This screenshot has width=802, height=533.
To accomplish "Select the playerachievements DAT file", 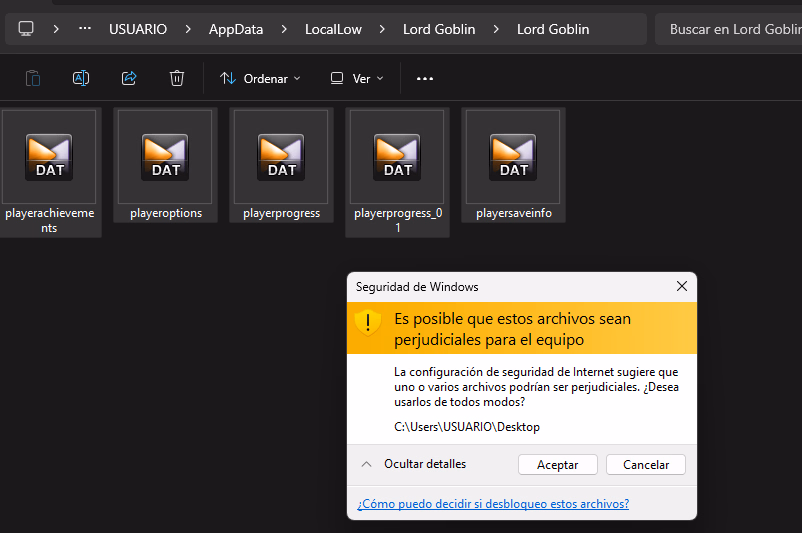I will [x=50, y=171].
